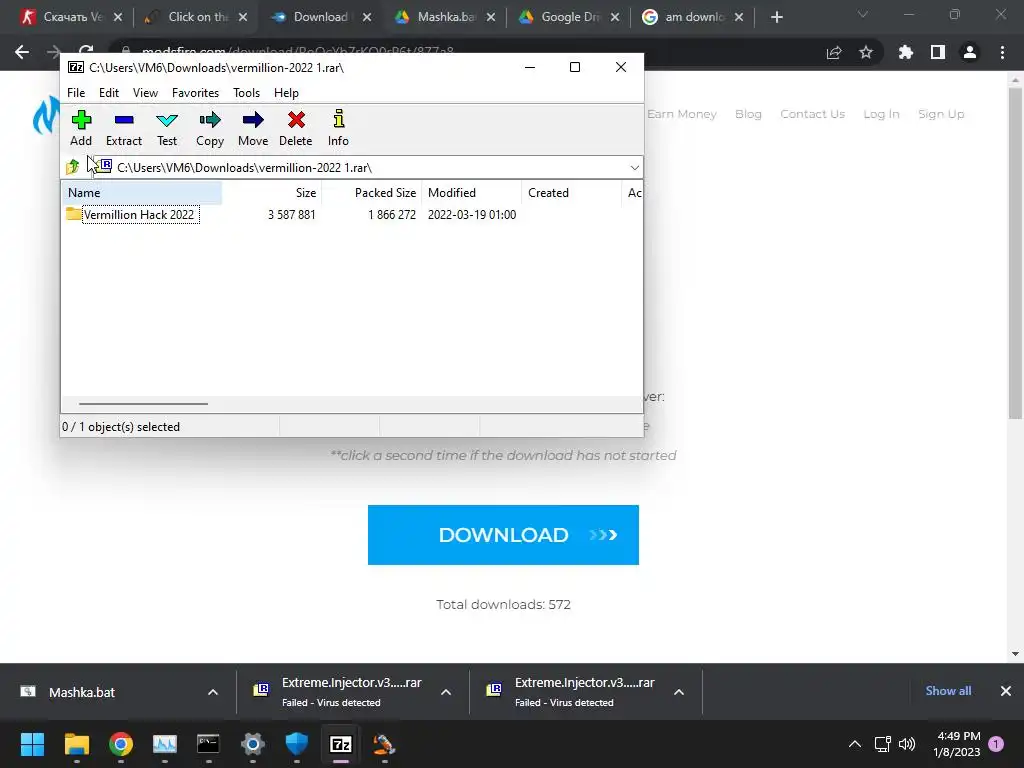Click the 7-Zip address path field

pyautogui.click(x=366, y=168)
